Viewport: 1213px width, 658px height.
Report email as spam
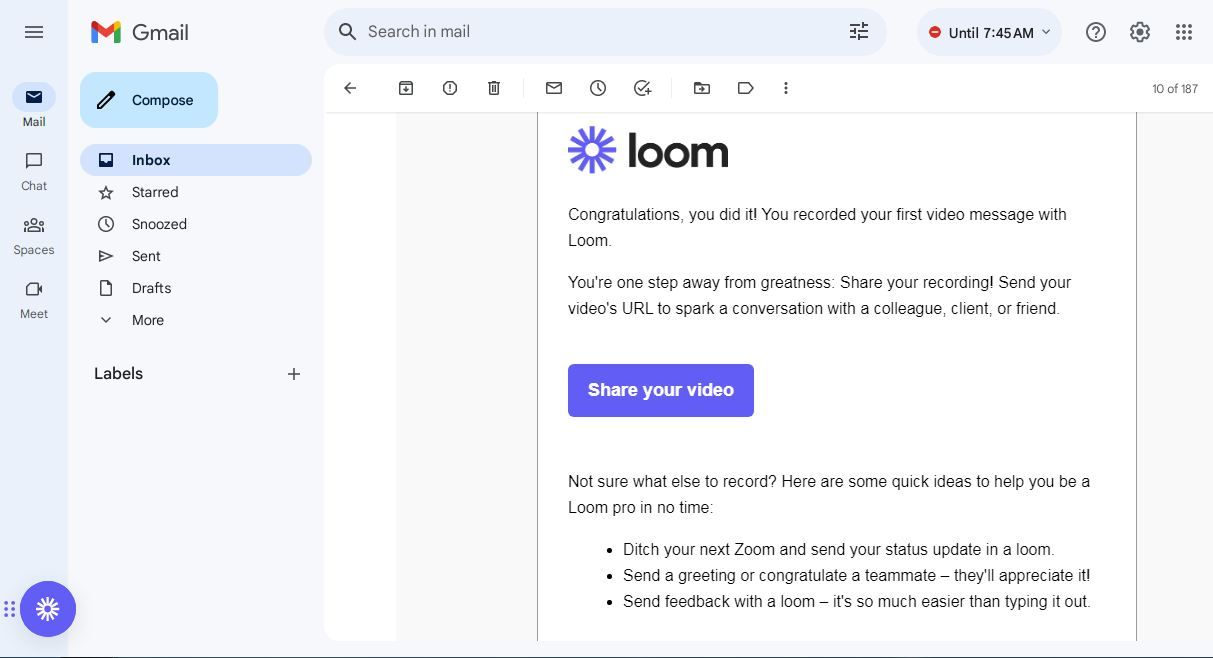coord(450,88)
